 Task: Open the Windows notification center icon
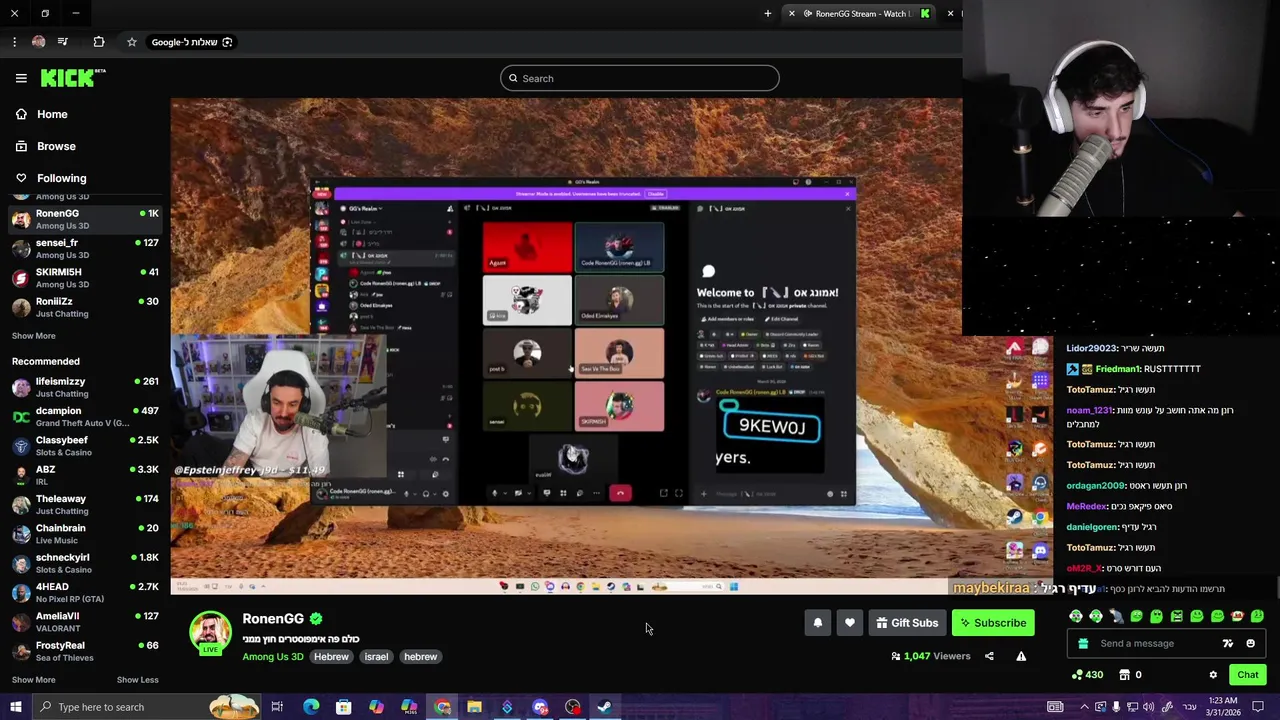point(1258,707)
